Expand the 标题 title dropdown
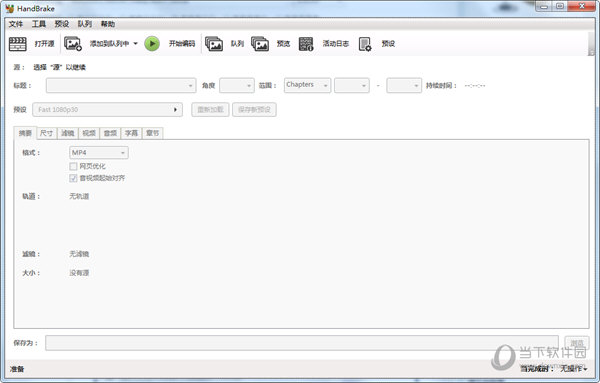The image size is (600, 383). click(x=121, y=85)
